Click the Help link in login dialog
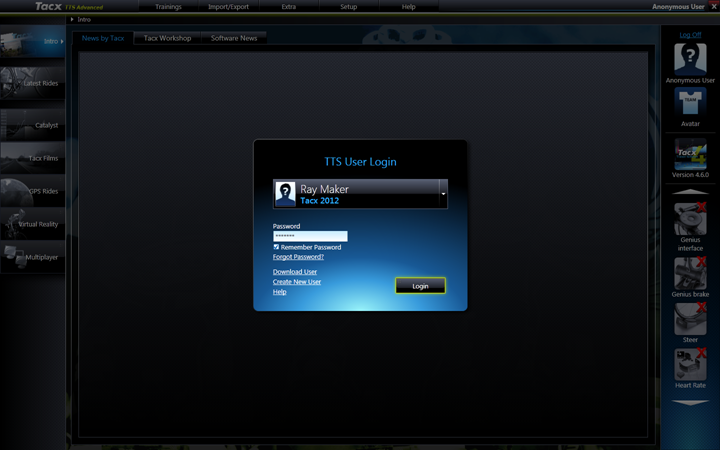 [x=279, y=292]
